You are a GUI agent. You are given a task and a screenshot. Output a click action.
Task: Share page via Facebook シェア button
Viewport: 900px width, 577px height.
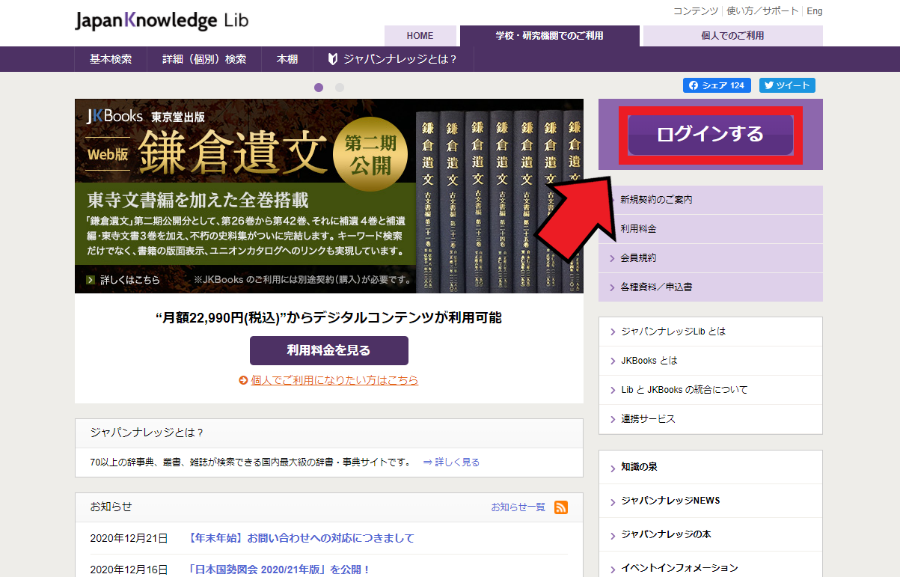717,86
